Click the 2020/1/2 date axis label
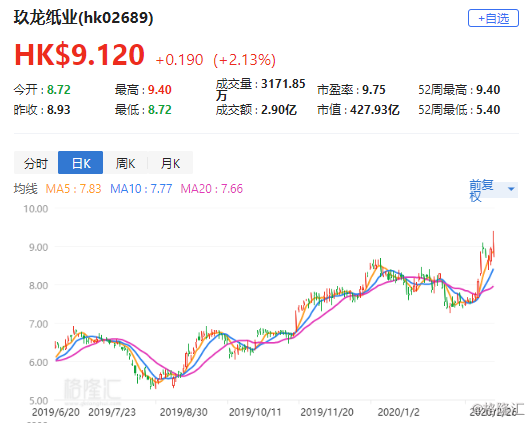This screenshot has width=532, height=423. pos(399,412)
